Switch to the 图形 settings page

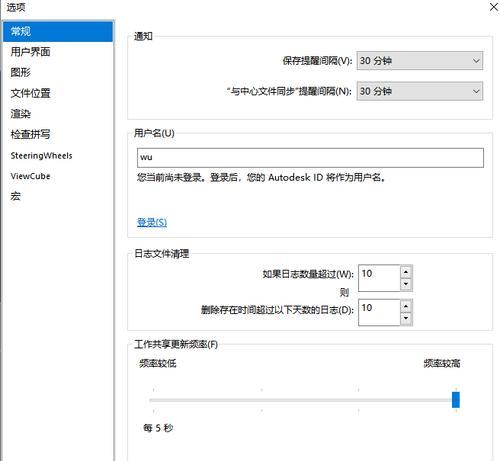coord(20,72)
